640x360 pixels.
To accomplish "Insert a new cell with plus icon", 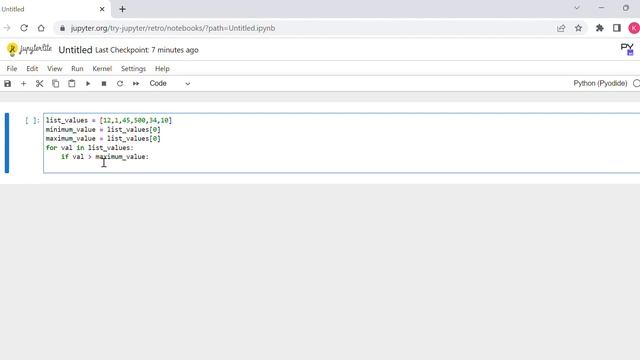I will 23,84.
